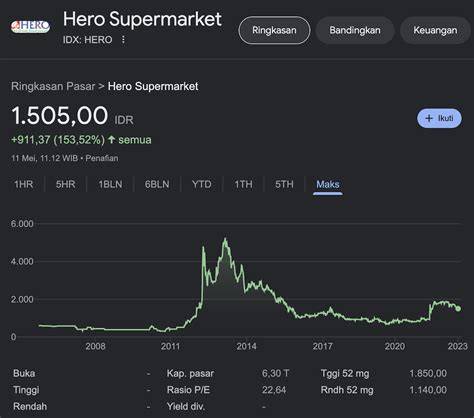Select the 1TH time range
Image resolution: width=474 pixels, height=418 pixels.
(x=243, y=184)
